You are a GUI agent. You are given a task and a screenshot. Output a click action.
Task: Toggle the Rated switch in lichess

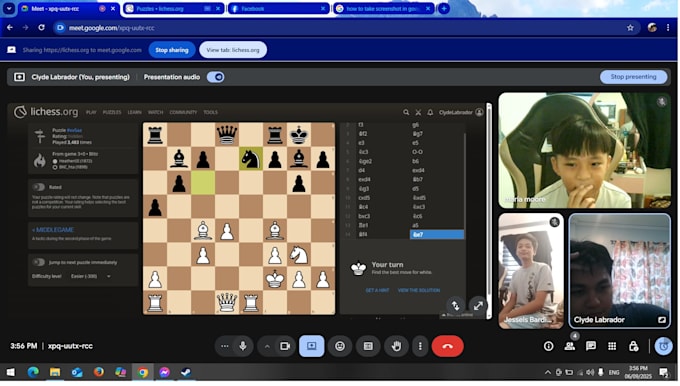point(39,187)
